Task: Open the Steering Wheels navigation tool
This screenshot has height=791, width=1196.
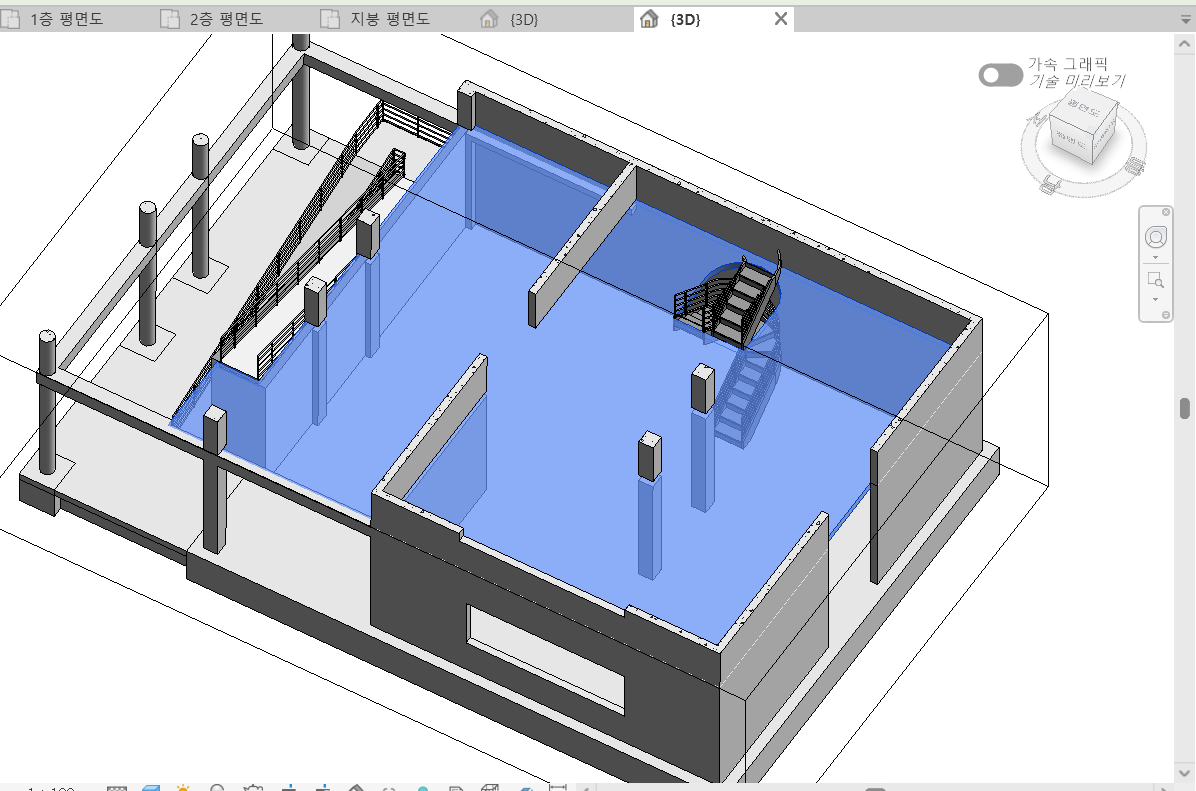Action: point(1156,238)
